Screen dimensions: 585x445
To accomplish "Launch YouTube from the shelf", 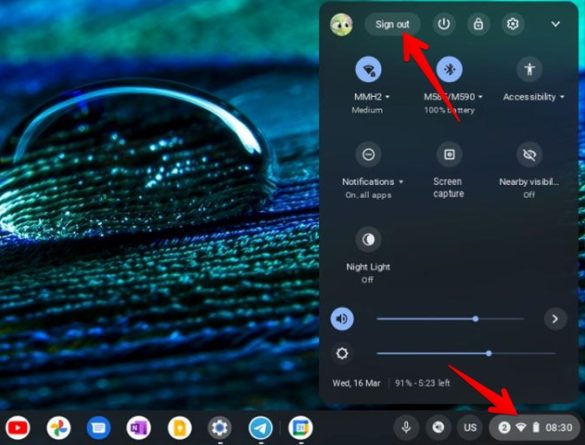I will (18, 428).
